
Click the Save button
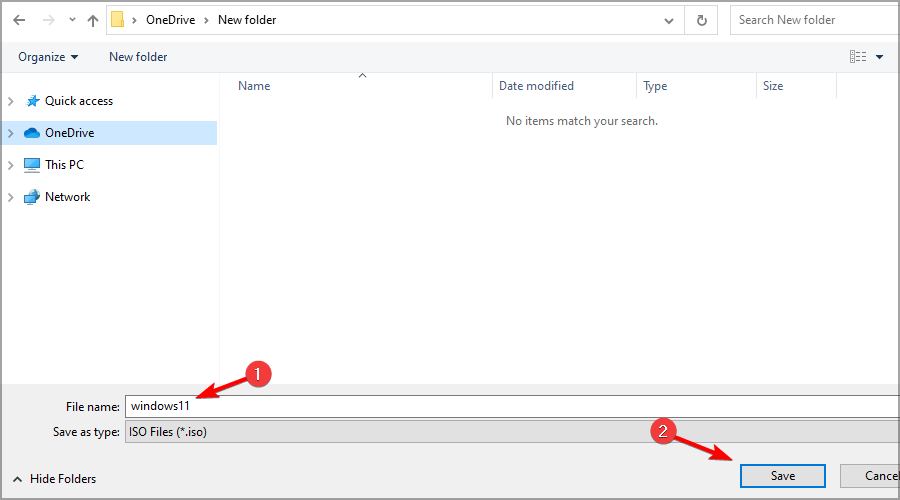click(782, 476)
